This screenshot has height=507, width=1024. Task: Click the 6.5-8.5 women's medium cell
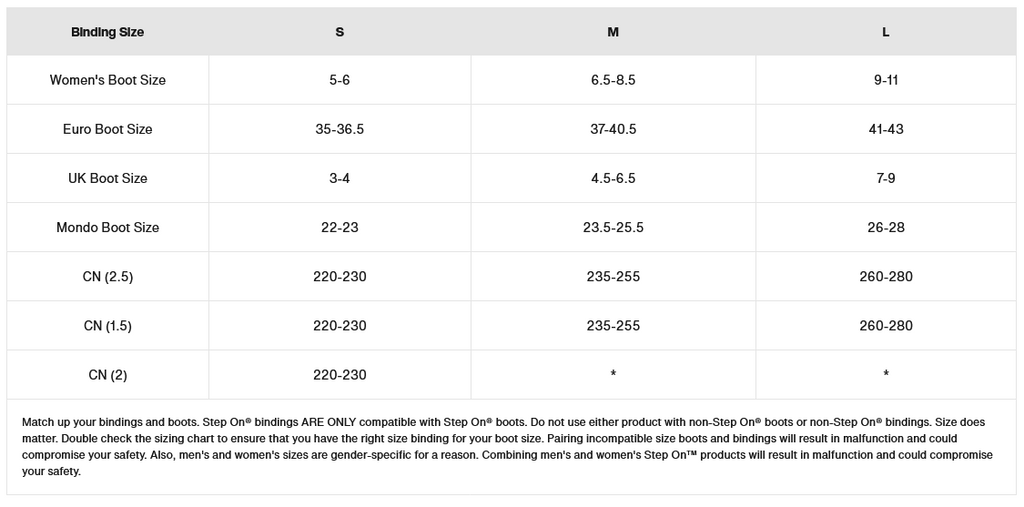click(x=613, y=80)
